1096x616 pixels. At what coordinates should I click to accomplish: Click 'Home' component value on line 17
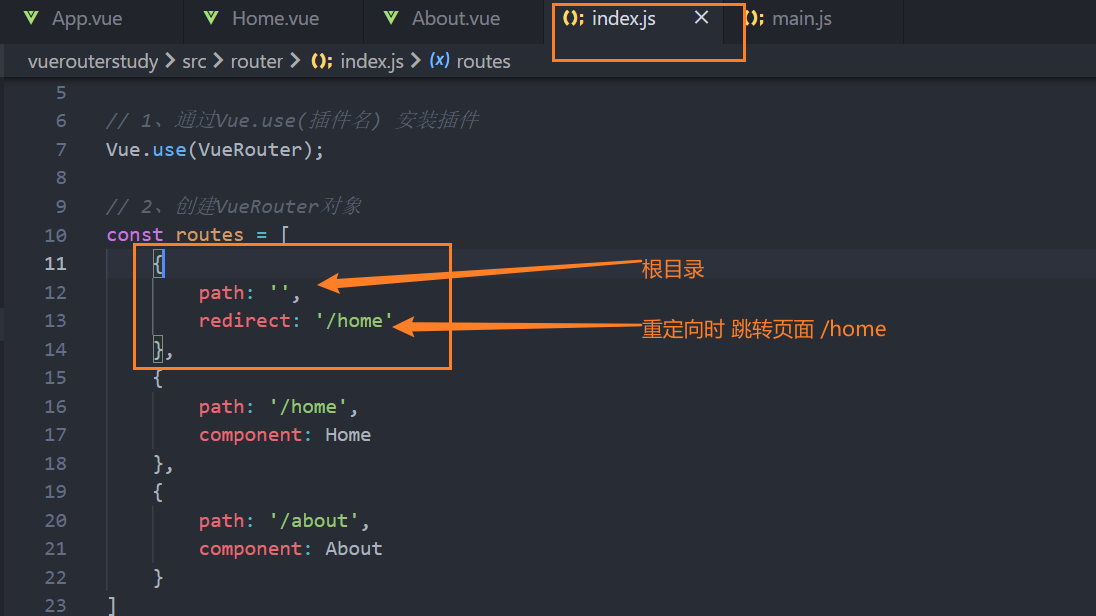[x=347, y=435]
